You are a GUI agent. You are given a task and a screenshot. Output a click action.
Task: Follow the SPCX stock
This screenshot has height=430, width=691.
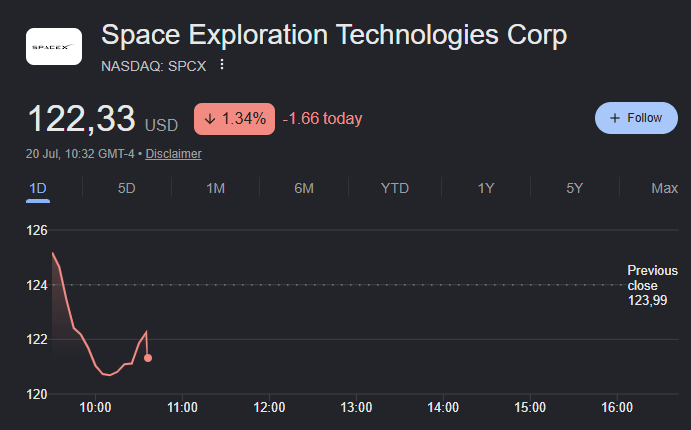tap(636, 118)
